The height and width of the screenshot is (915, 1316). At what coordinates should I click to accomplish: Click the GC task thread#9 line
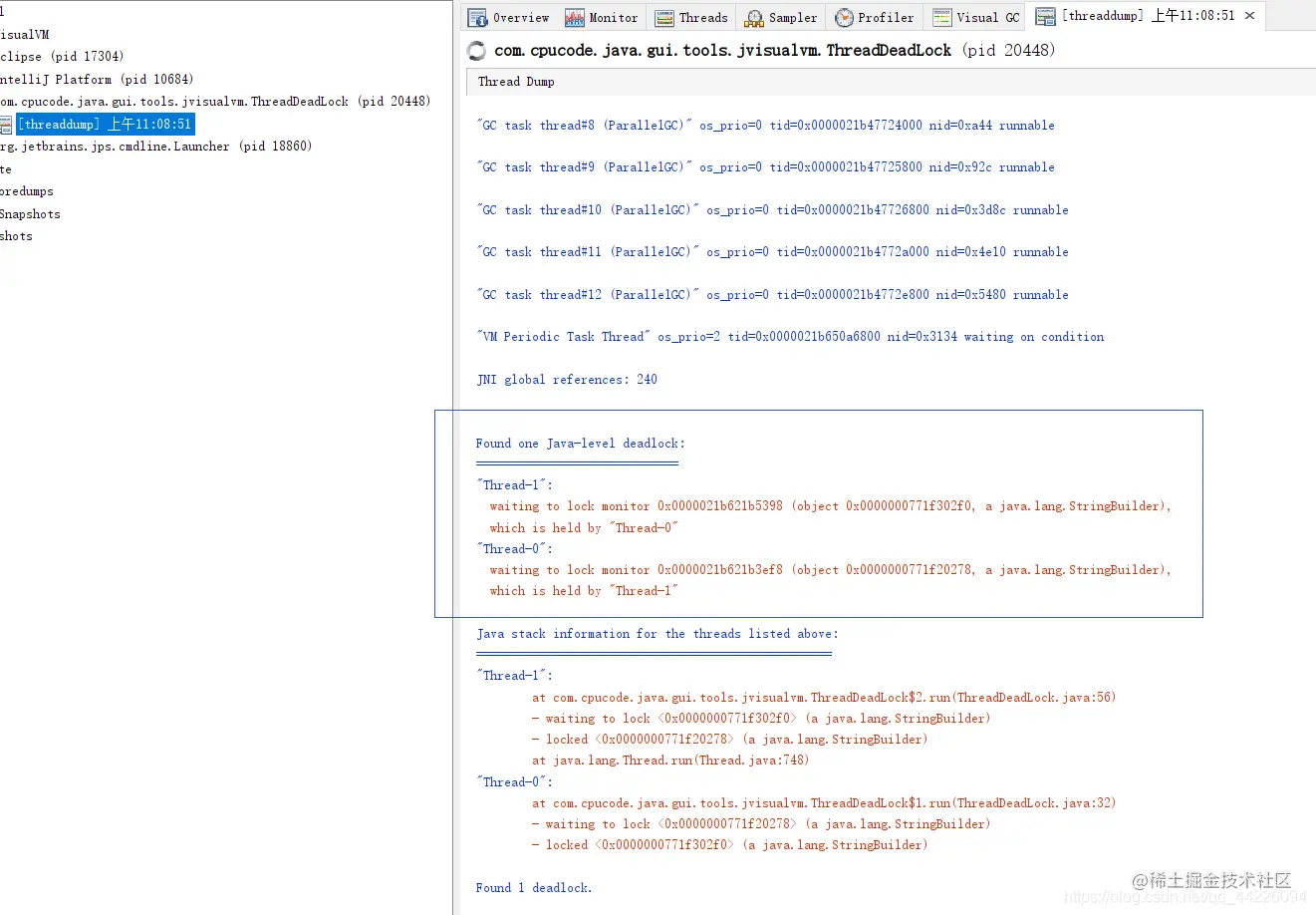click(x=765, y=167)
